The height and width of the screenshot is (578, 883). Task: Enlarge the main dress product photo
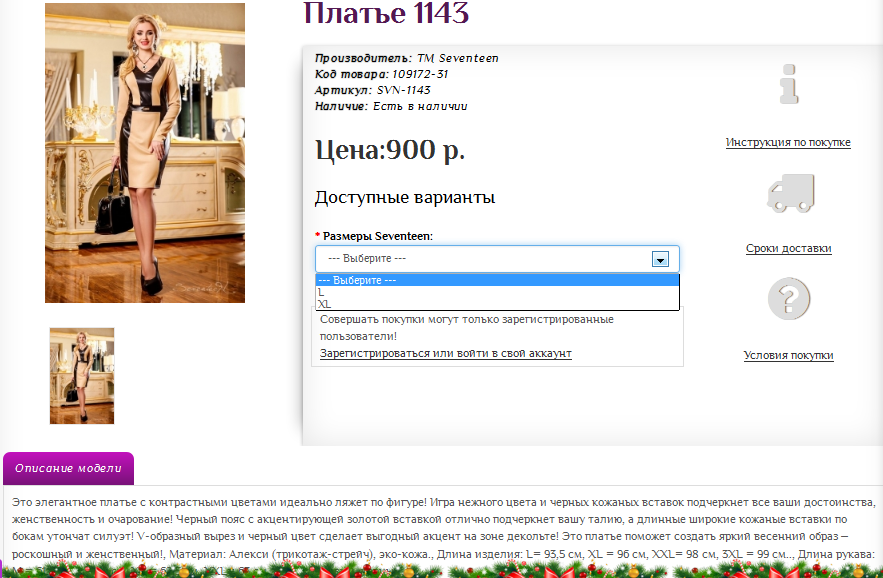[x=145, y=152]
